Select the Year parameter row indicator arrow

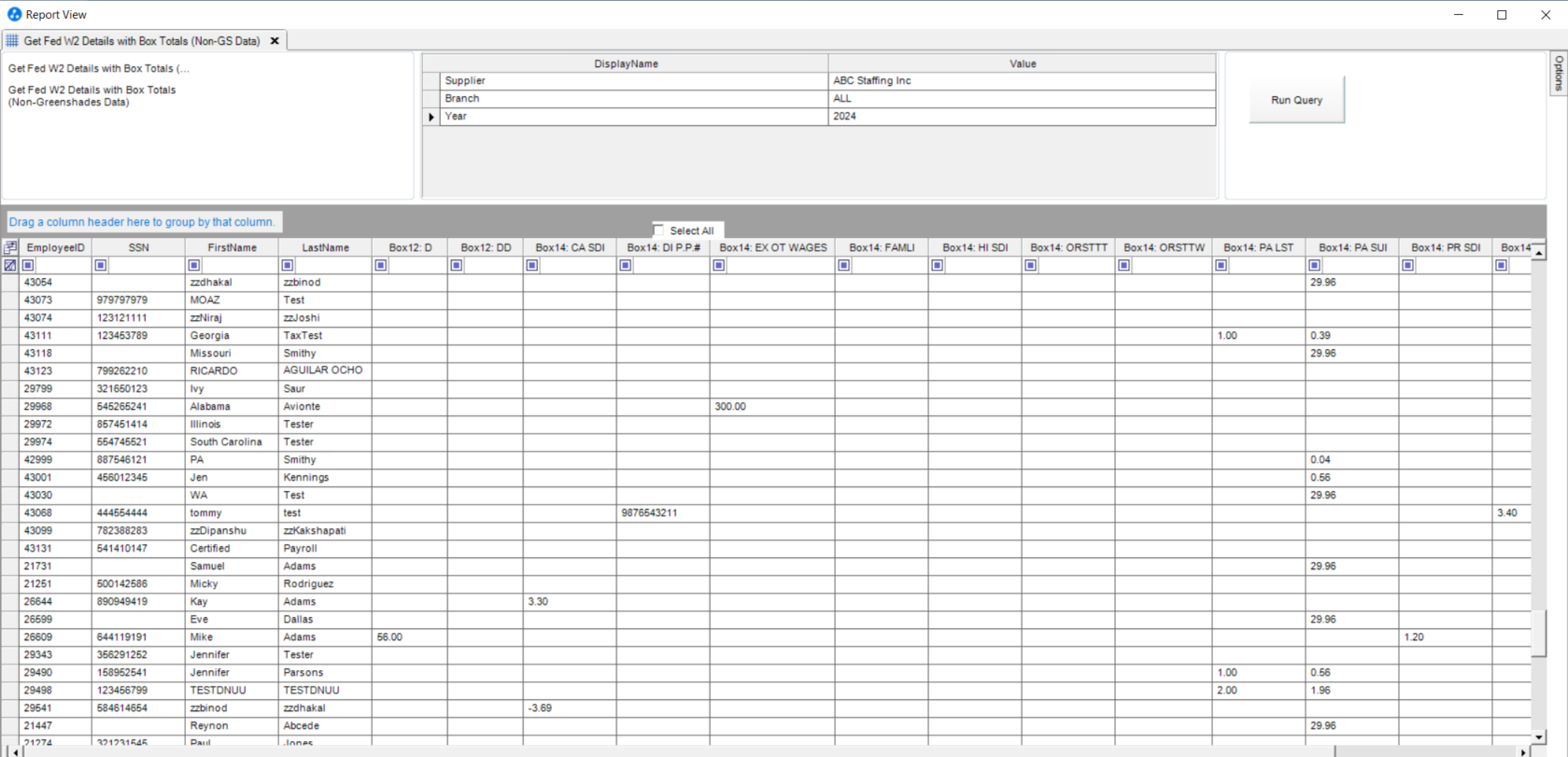[x=431, y=117]
